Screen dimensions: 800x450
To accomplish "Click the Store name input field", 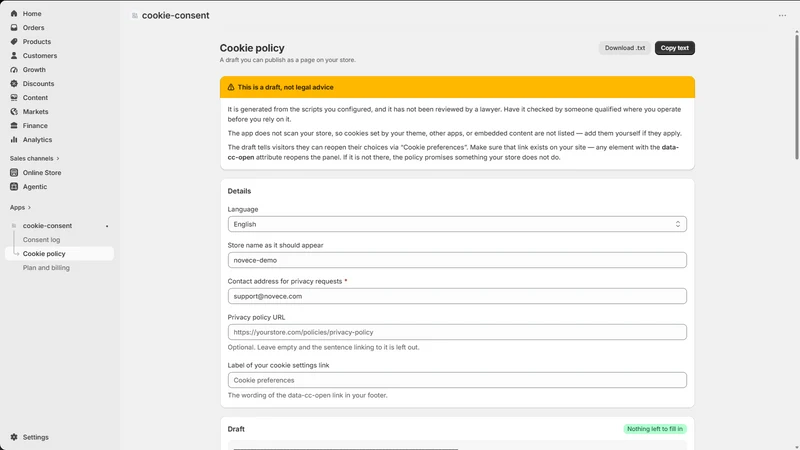I will tap(457, 260).
